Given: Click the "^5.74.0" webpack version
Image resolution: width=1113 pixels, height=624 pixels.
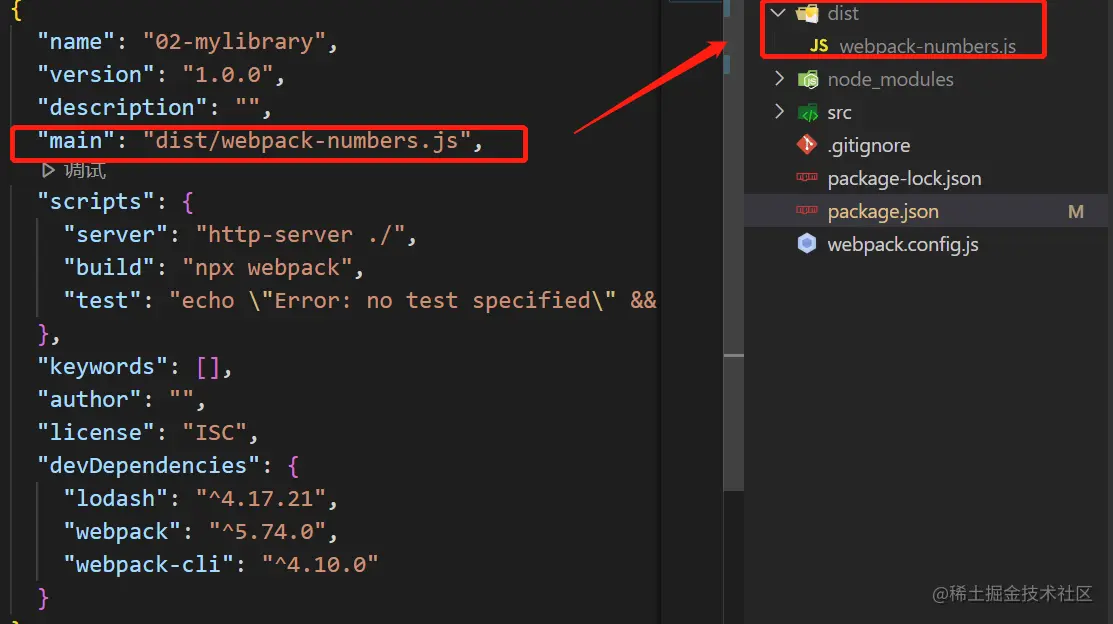Looking at the screenshot, I should (x=267, y=531).
